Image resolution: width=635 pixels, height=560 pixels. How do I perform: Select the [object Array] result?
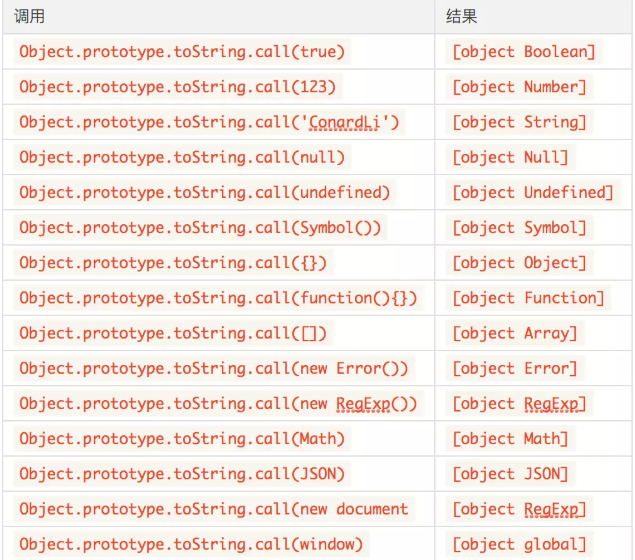(515, 334)
